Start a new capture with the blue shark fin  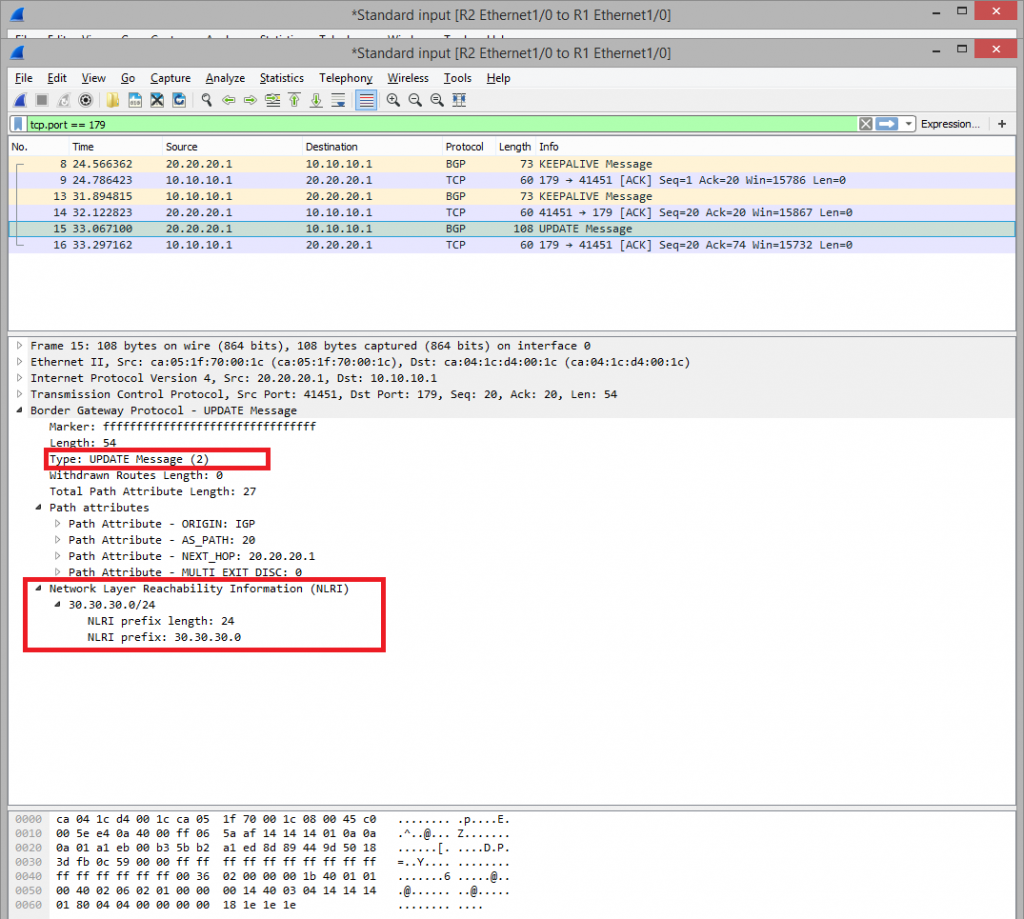18,99
